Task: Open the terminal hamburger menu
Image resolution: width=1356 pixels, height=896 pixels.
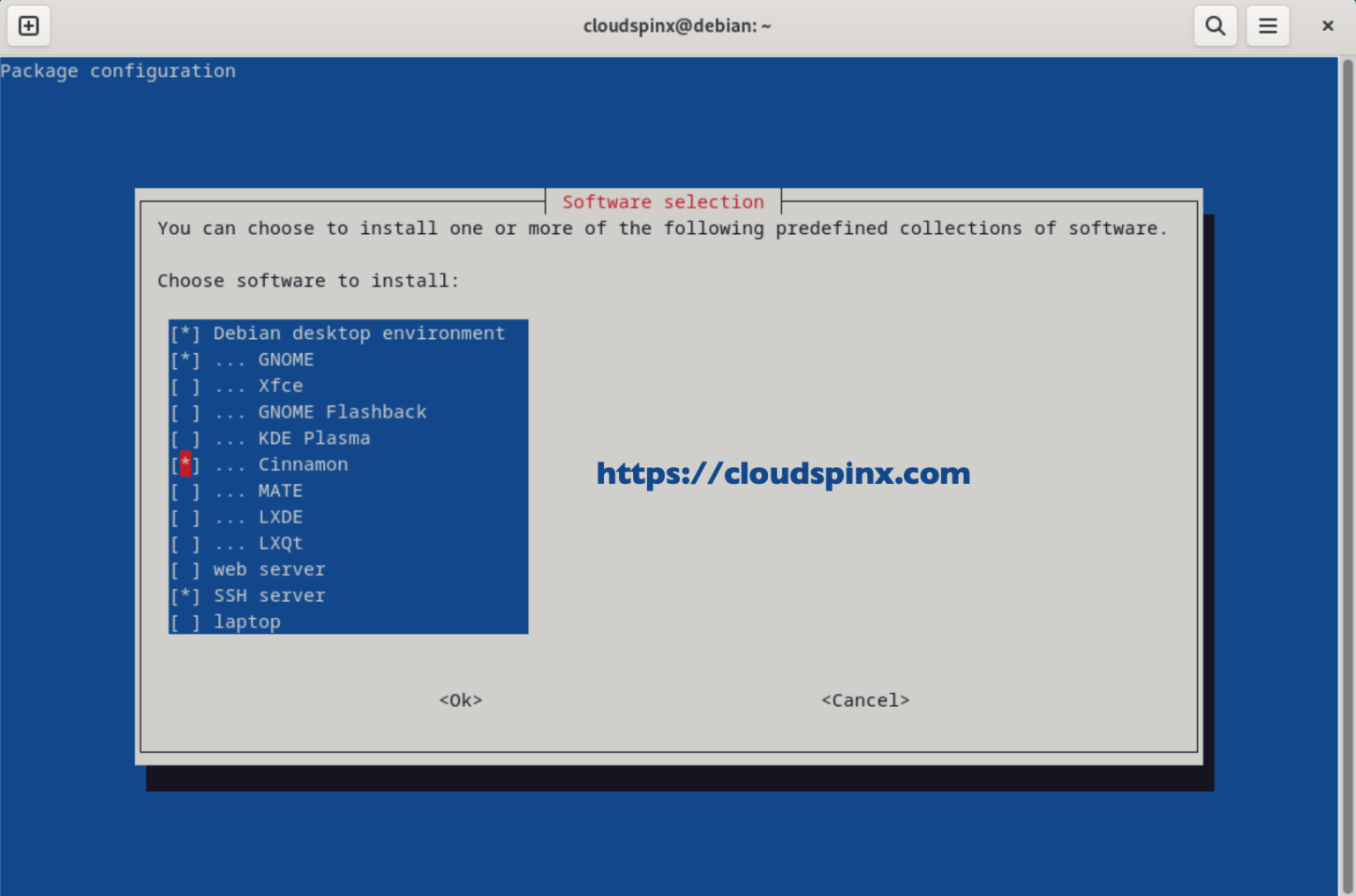Action: tap(1268, 26)
